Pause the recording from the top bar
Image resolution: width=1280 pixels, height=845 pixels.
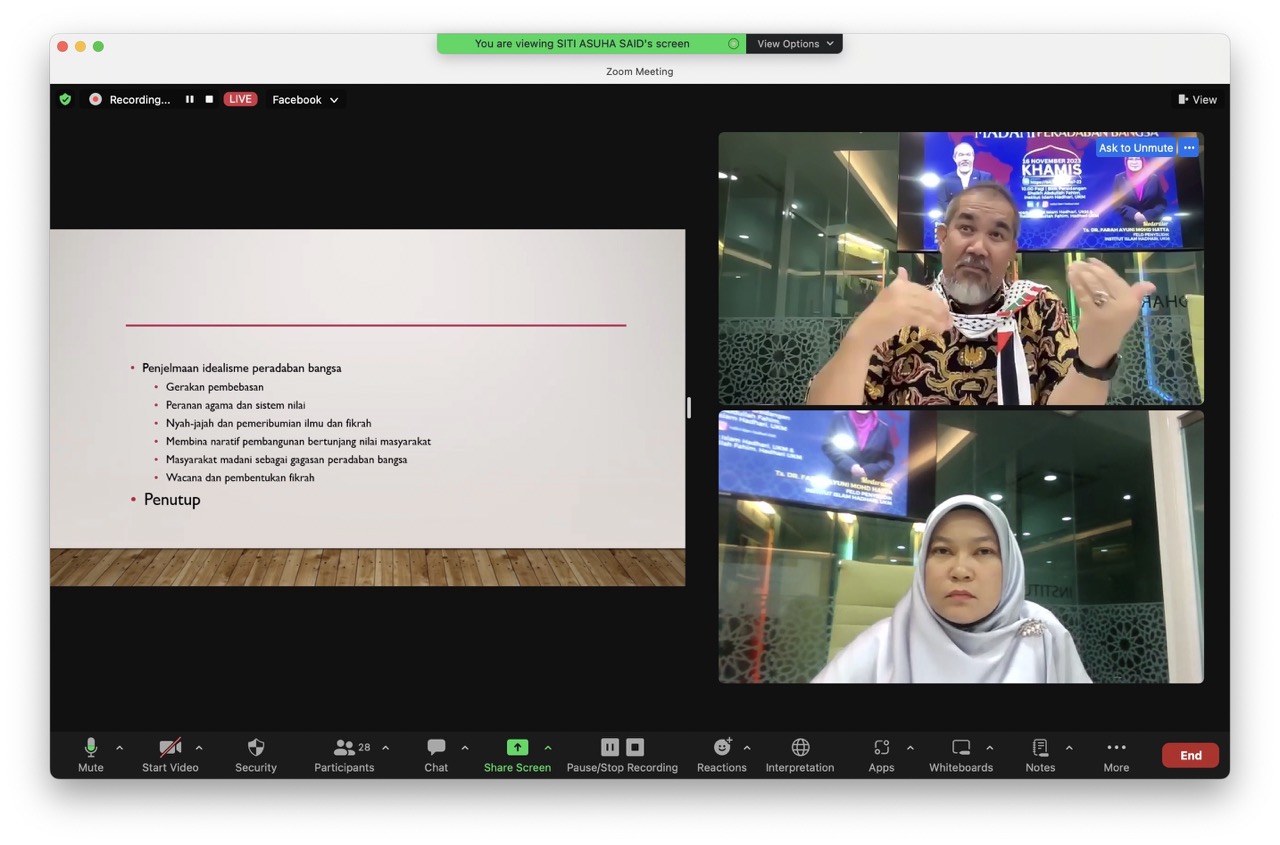click(x=189, y=99)
